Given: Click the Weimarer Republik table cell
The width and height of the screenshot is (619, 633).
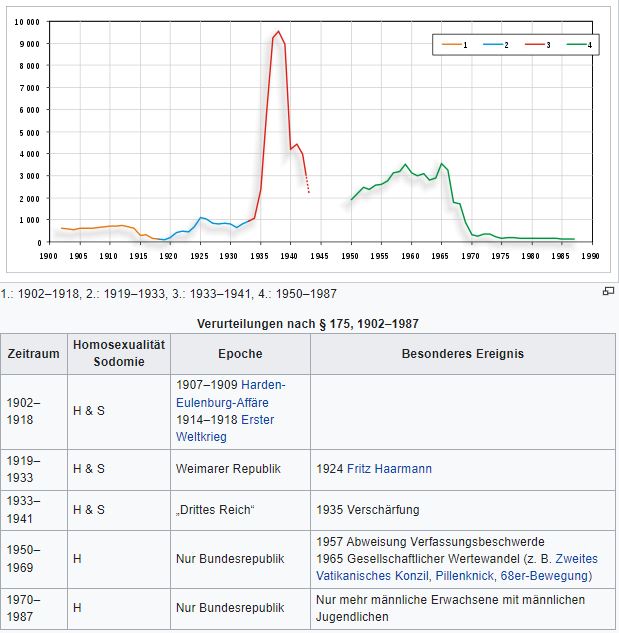Looking at the screenshot, I should tap(228, 468).
